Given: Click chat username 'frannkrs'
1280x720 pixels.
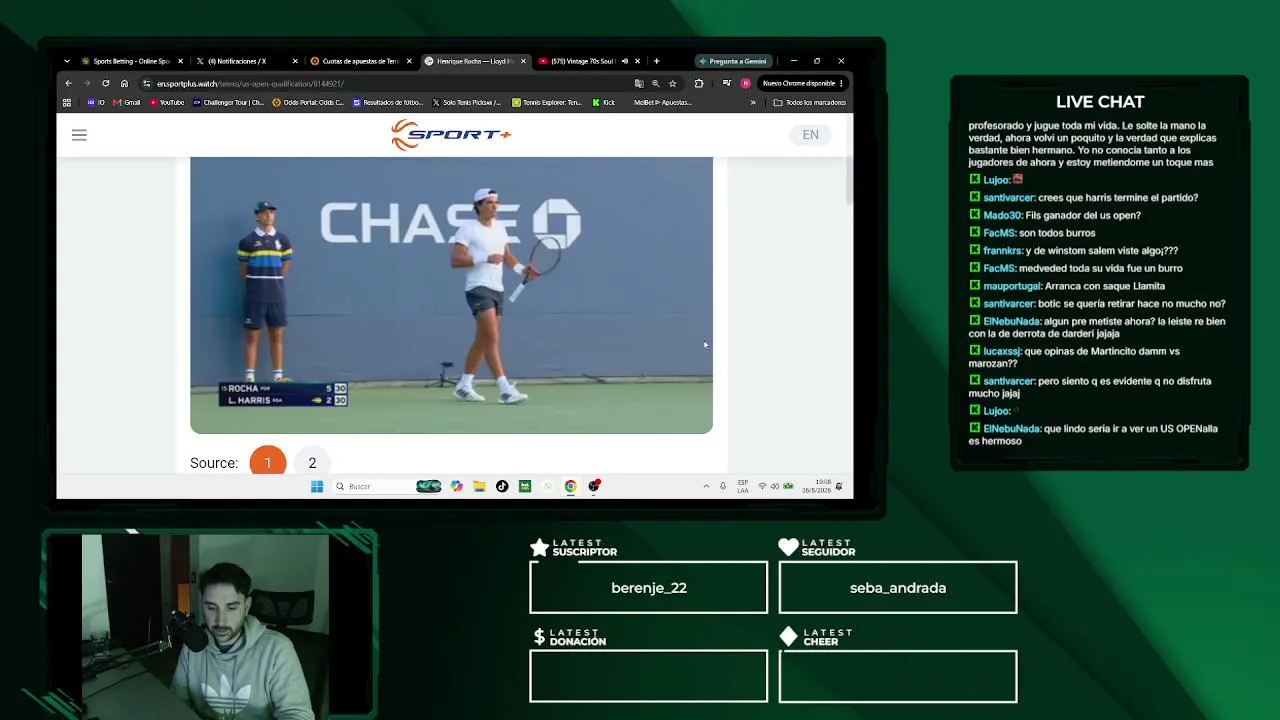Looking at the screenshot, I should (x=1003, y=251).
